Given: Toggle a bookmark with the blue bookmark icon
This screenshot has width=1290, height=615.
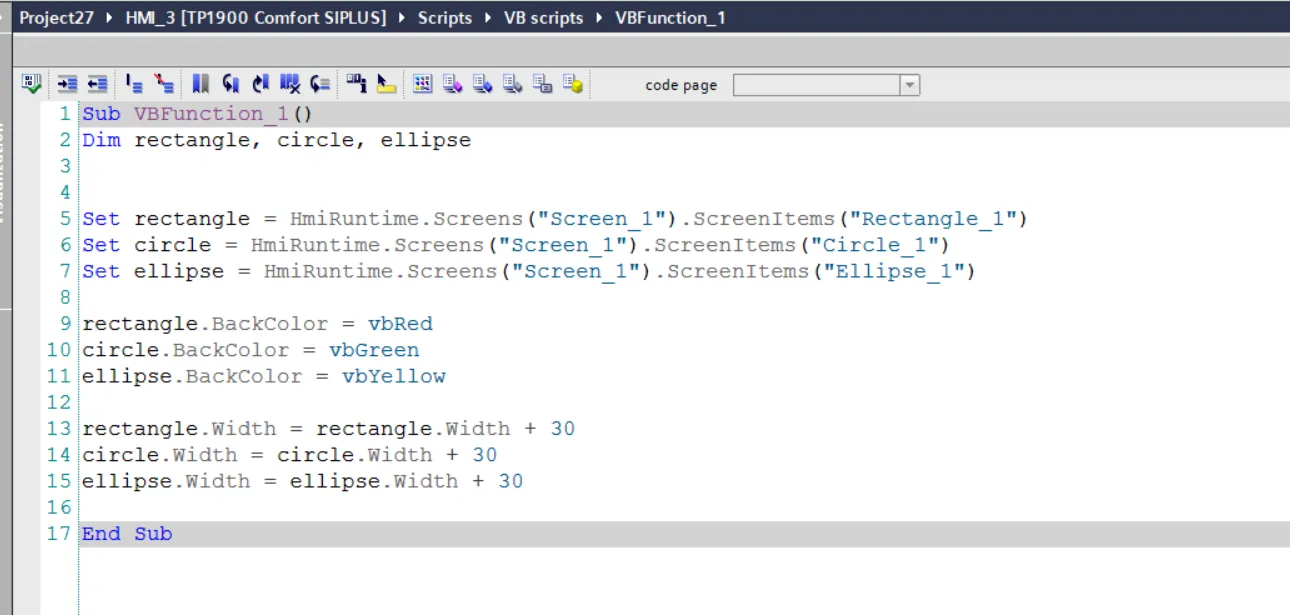Looking at the screenshot, I should (x=201, y=84).
